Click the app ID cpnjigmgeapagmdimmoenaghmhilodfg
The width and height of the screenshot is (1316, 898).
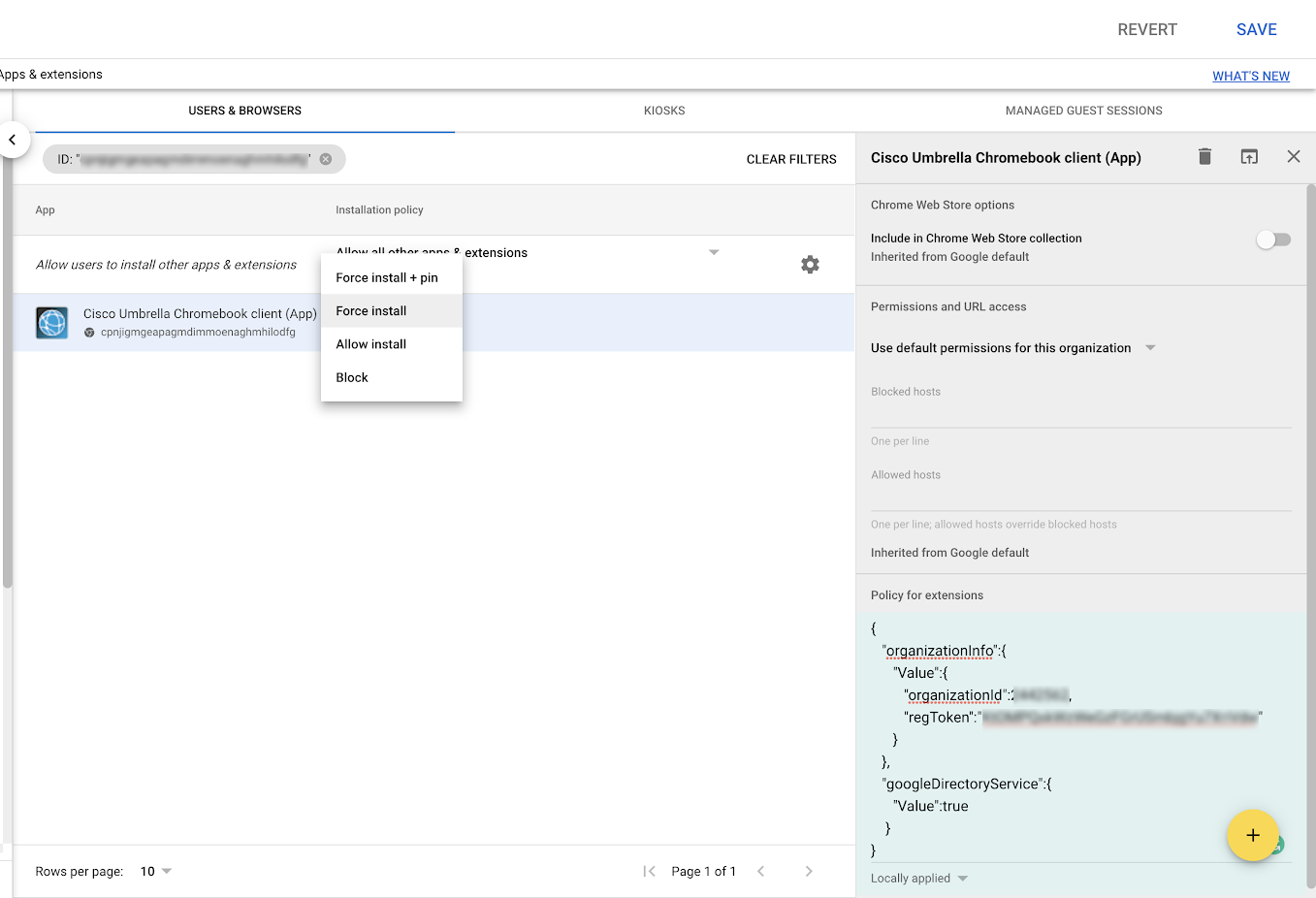click(198, 332)
